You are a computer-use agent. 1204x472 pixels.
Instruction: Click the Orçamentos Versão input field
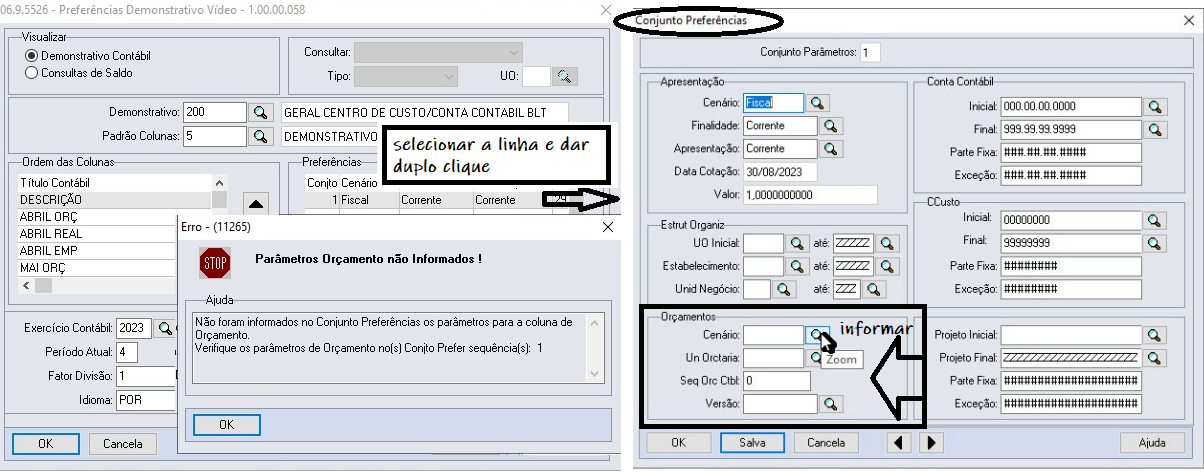780,404
